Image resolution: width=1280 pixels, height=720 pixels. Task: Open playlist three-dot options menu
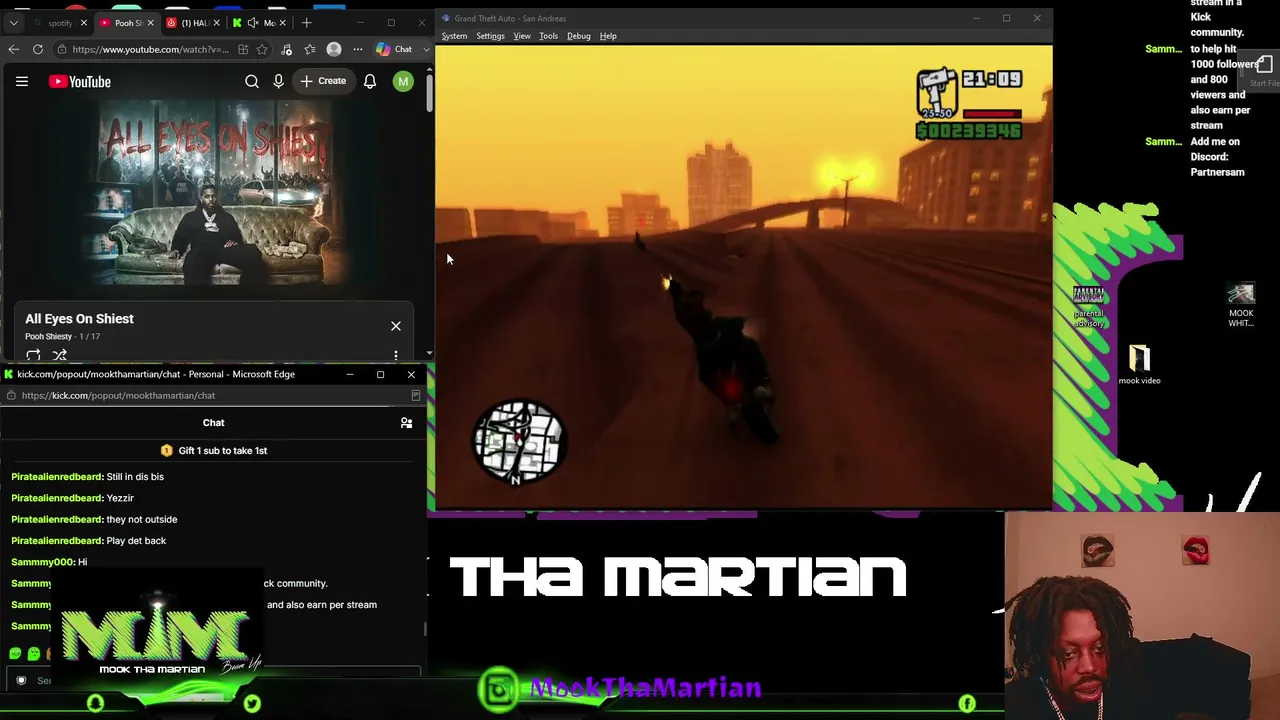click(x=396, y=355)
